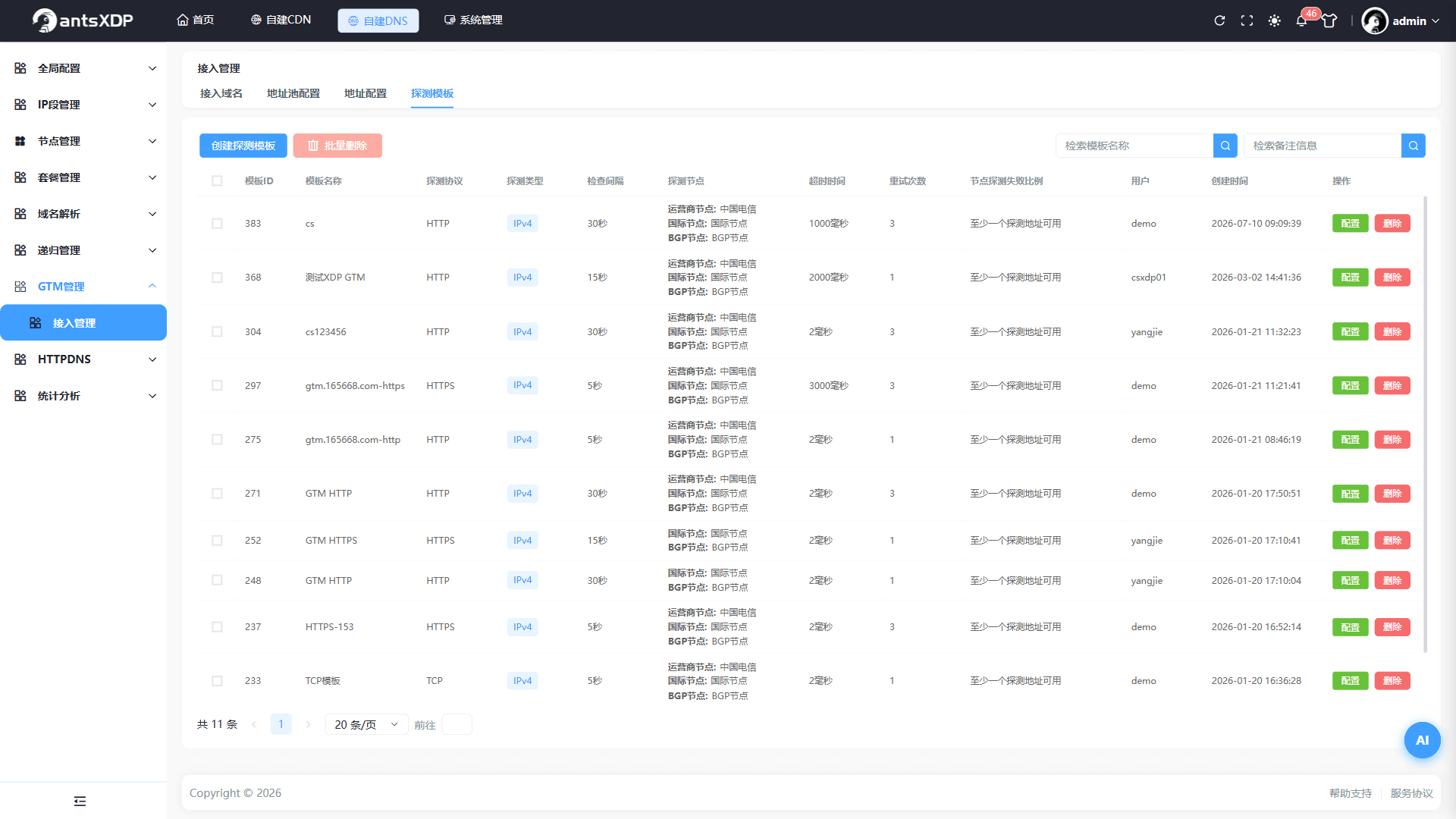Open the AI assistant floating button
This screenshot has height=819, width=1456.
pos(1422,740)
